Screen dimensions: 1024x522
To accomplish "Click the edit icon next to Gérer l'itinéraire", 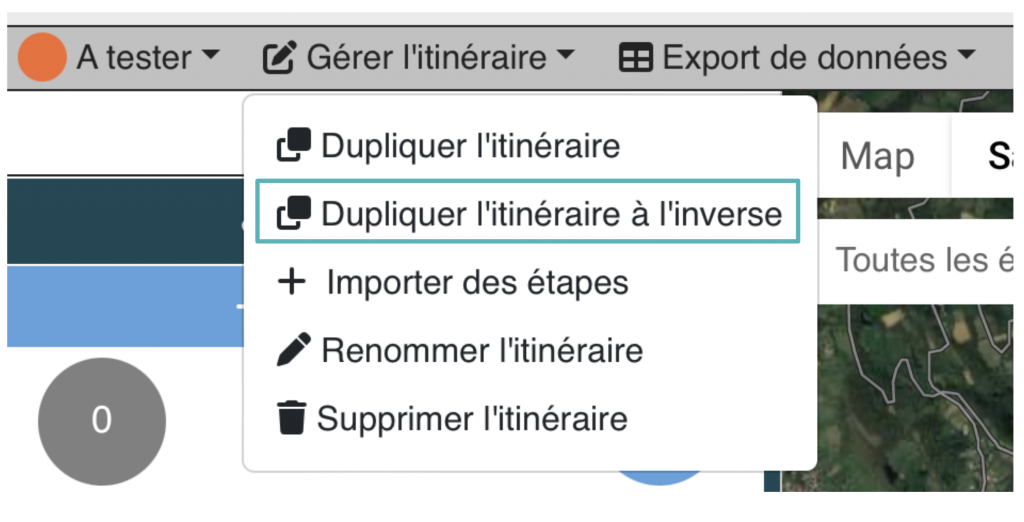I will 280,57.
